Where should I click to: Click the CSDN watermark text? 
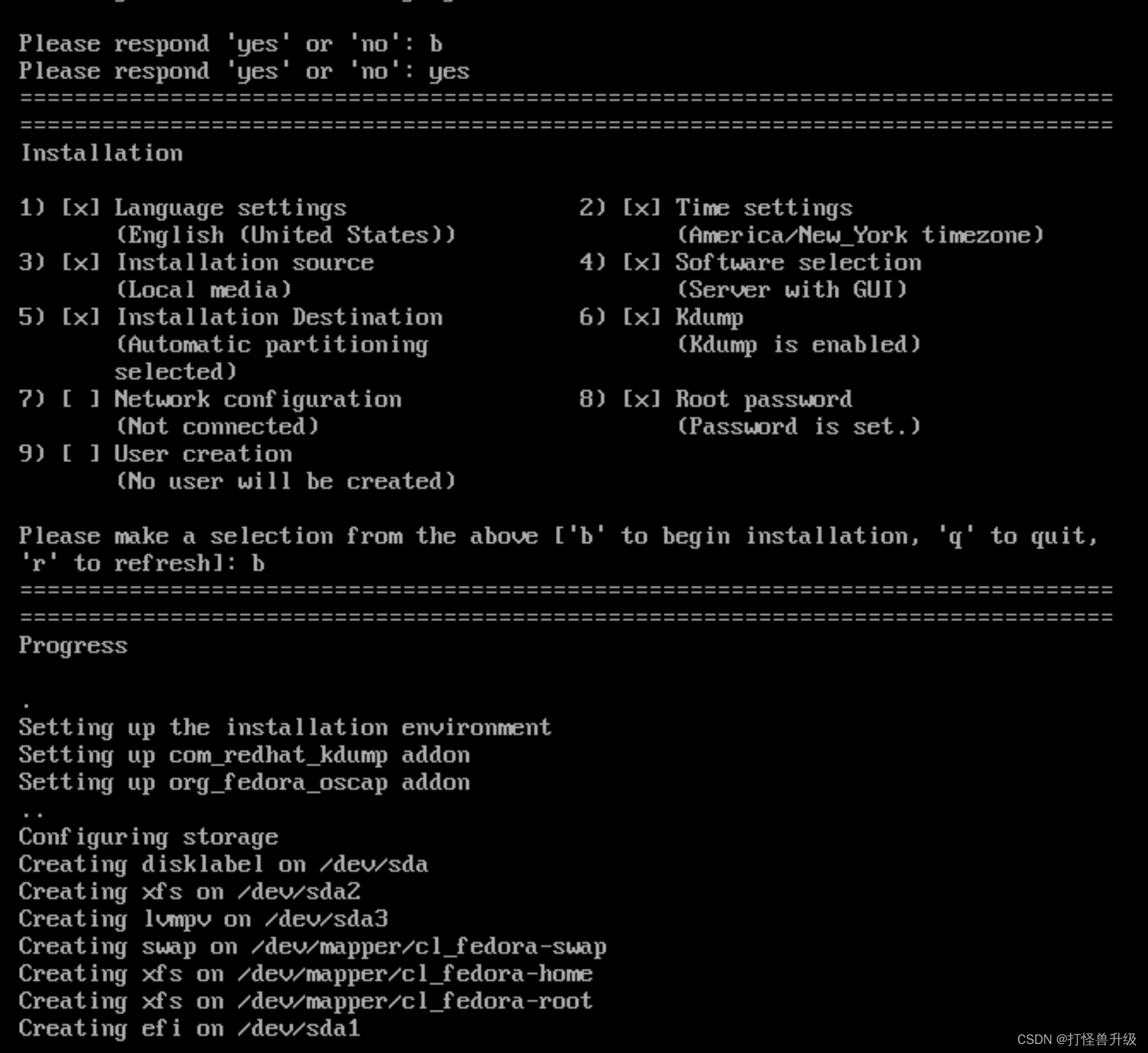click(1076, 1039)
